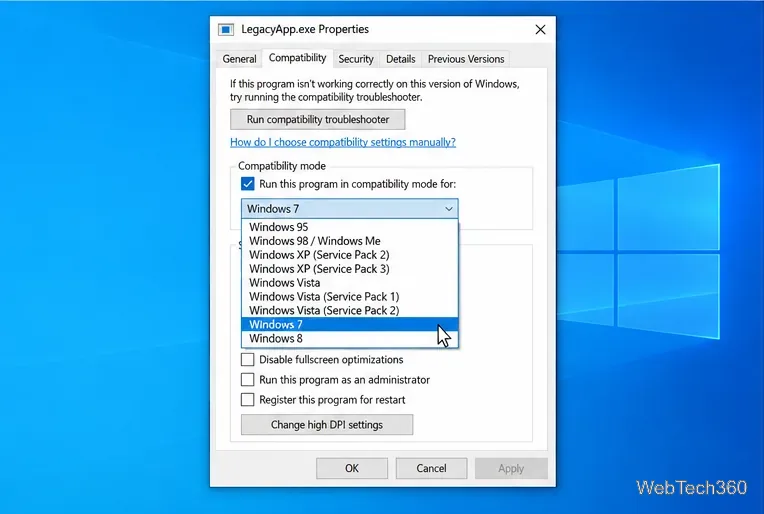Screen dimensions: 764x514
Task: Select the Compatibility tab
Action: click(x=297, y=58)
